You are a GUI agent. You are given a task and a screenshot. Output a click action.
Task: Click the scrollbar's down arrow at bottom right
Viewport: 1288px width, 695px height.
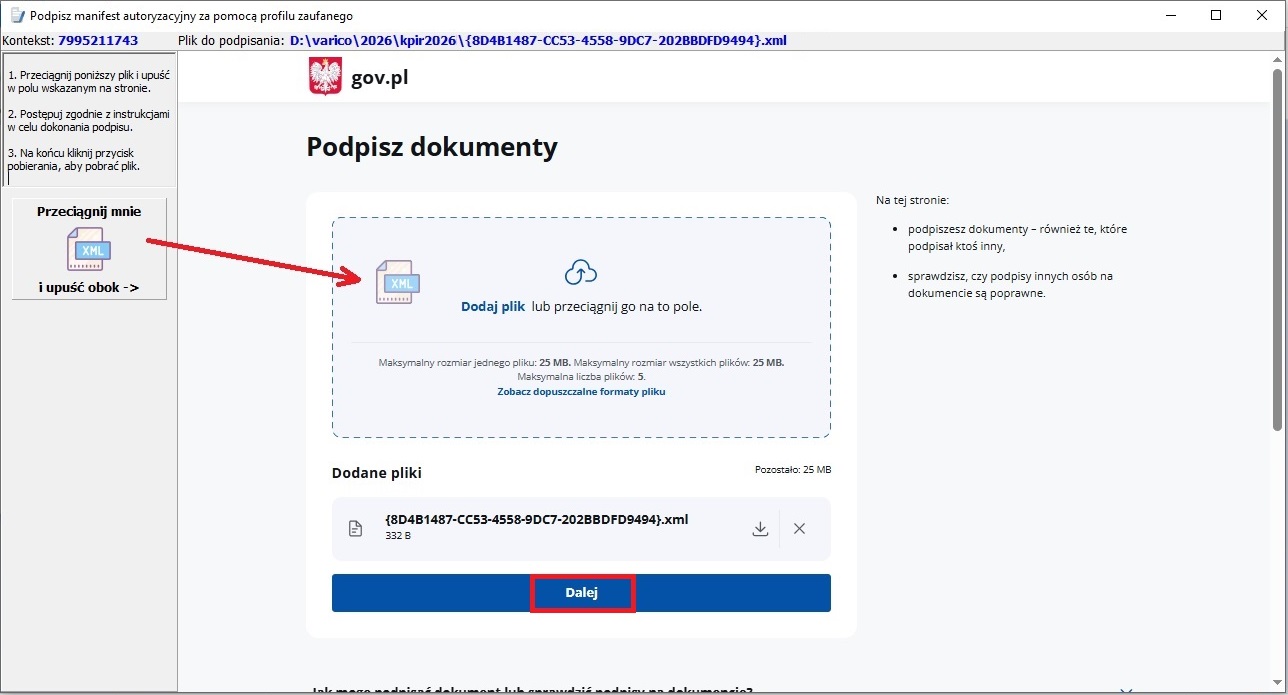pyautogui.click(x=1277, y=685)
